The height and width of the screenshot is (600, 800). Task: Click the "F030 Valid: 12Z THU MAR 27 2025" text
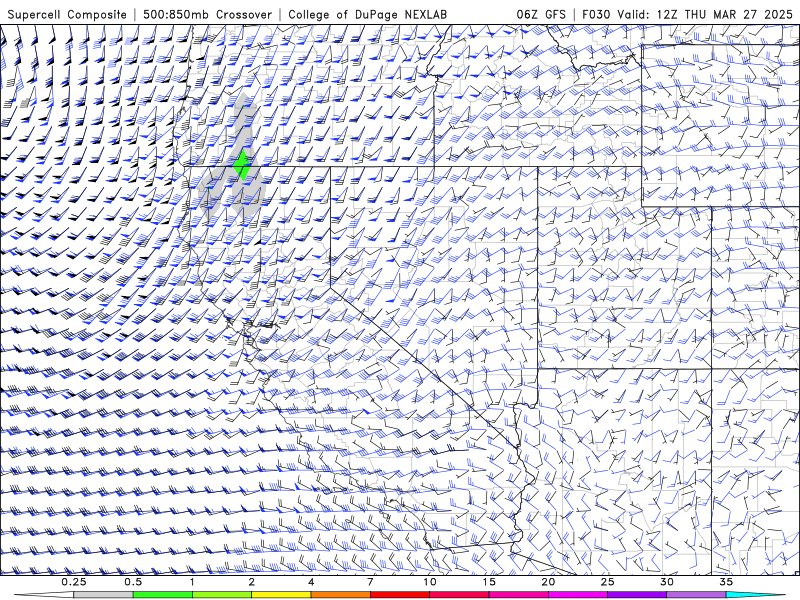pos(687,14)
